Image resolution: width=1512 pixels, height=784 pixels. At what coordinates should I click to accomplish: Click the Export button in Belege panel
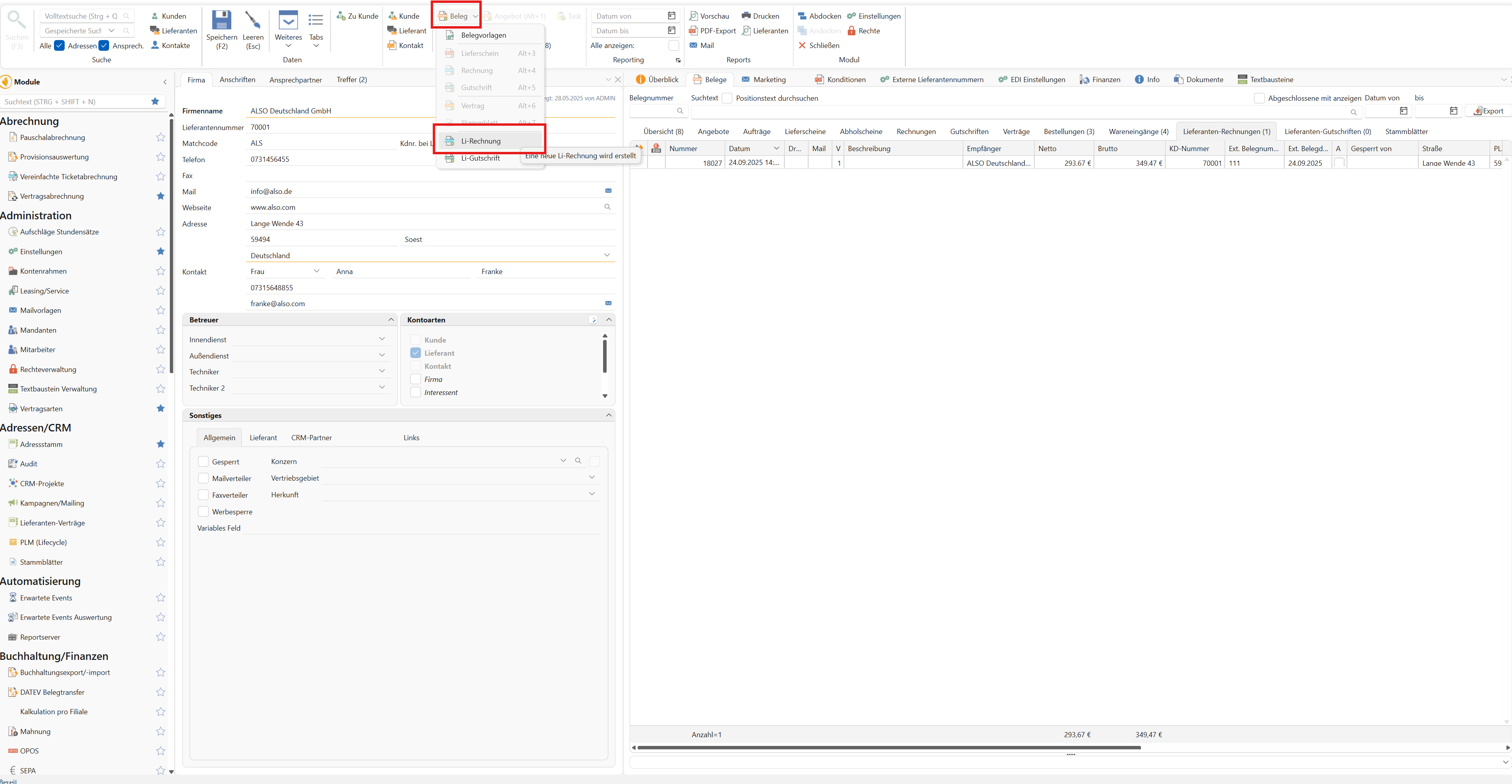point(1488,111)
